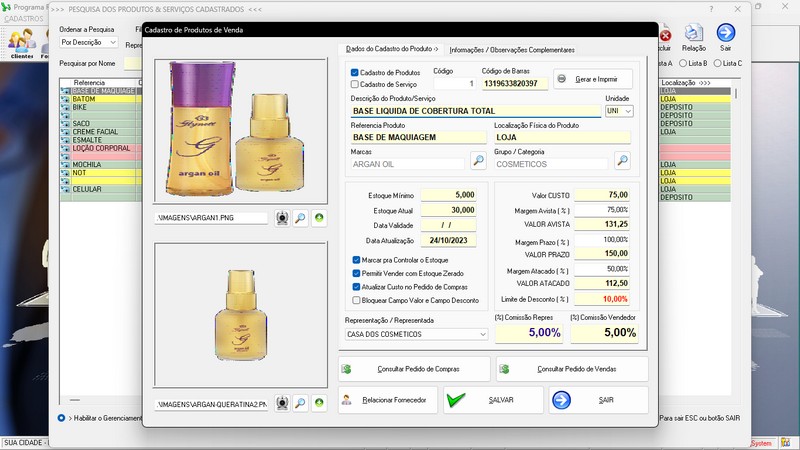Click the SALVAR button
The width and height of the screenshot is (800, 450).
pyautogui.click(x=493, y=400)
